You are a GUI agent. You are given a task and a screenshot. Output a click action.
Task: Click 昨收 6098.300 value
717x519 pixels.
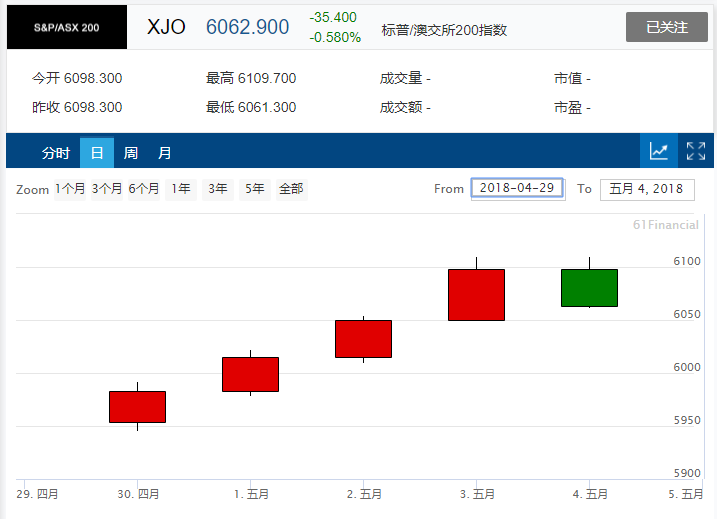(x=77, y=107)
